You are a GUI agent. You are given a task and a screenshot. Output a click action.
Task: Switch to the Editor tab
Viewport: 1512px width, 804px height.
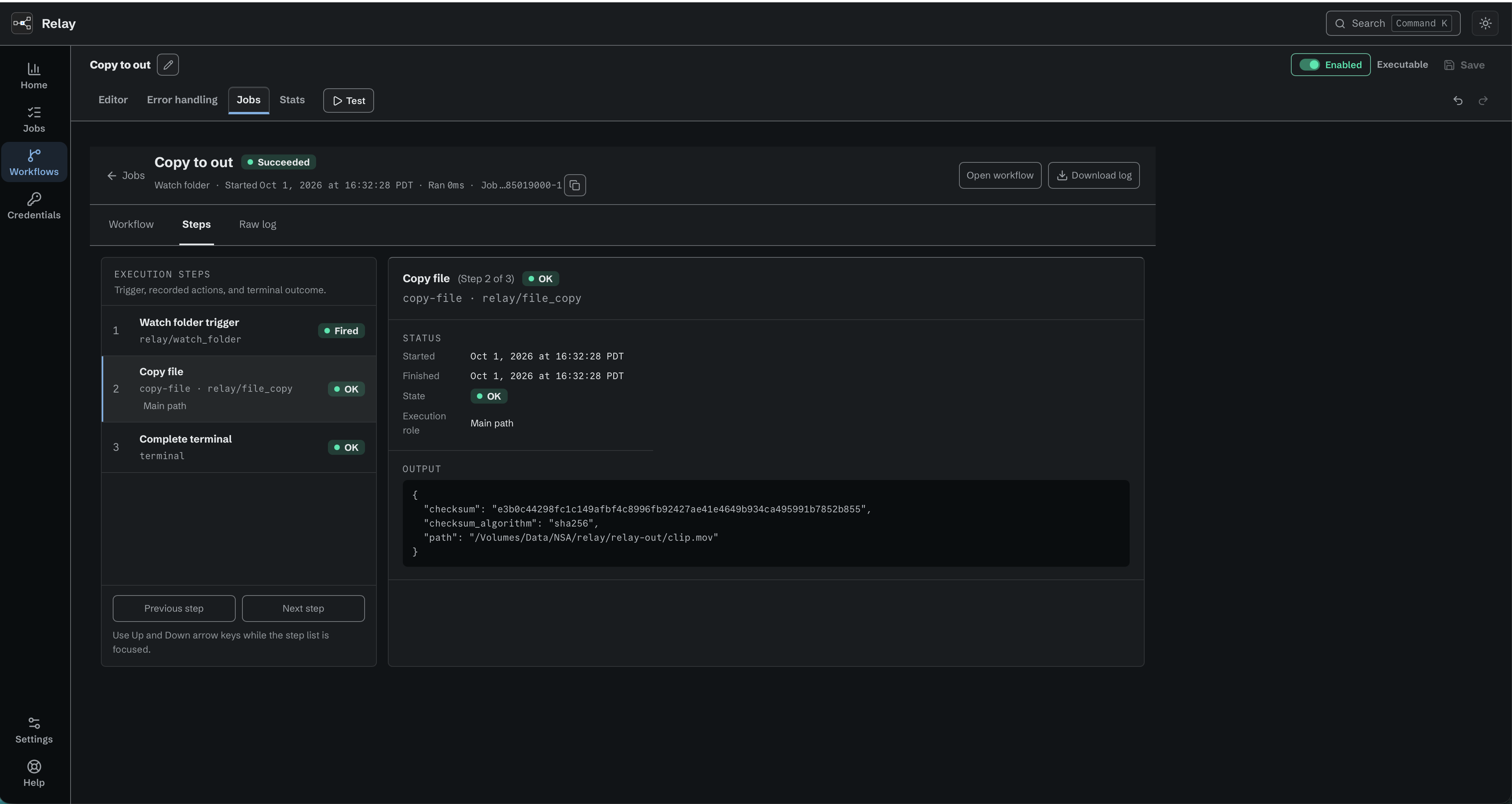click(x=113, y=100)
